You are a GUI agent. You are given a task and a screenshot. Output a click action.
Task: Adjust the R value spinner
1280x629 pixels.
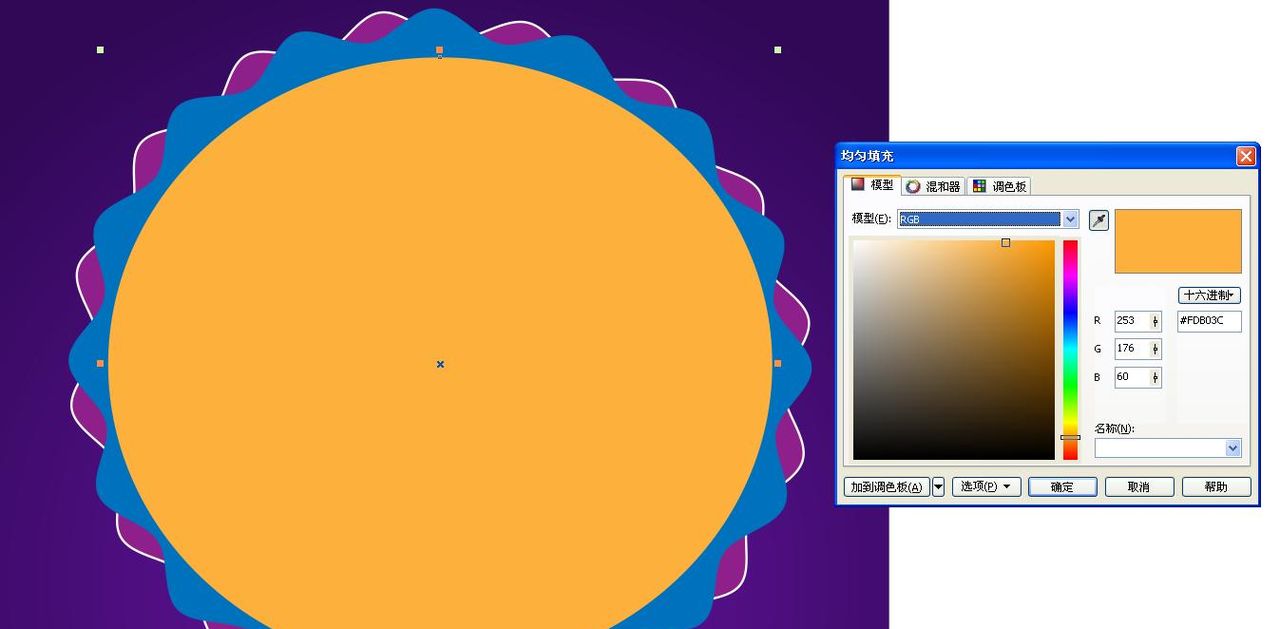point(1156,321)
